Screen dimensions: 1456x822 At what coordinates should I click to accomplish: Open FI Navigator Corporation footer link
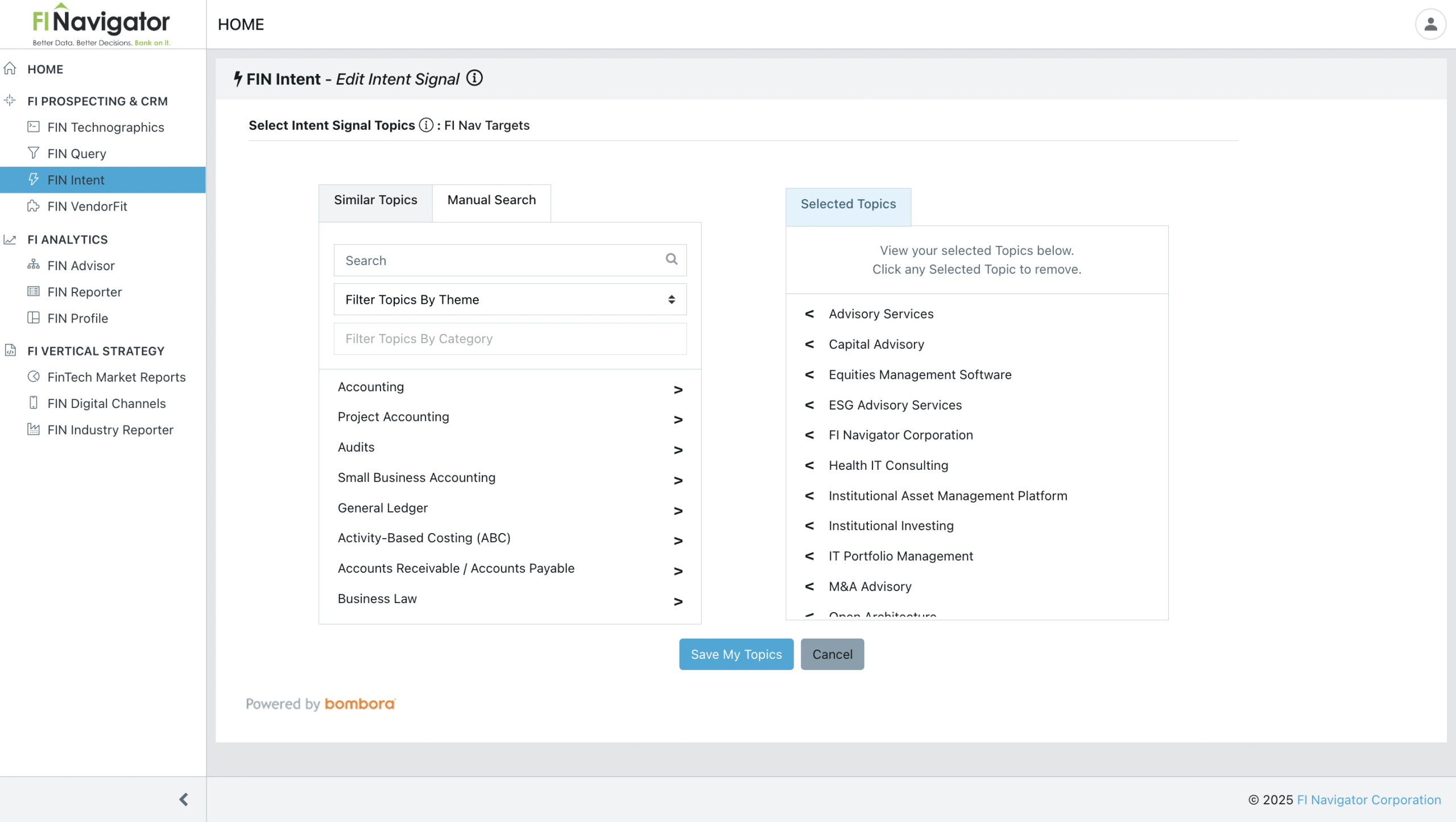(1368, 800)
